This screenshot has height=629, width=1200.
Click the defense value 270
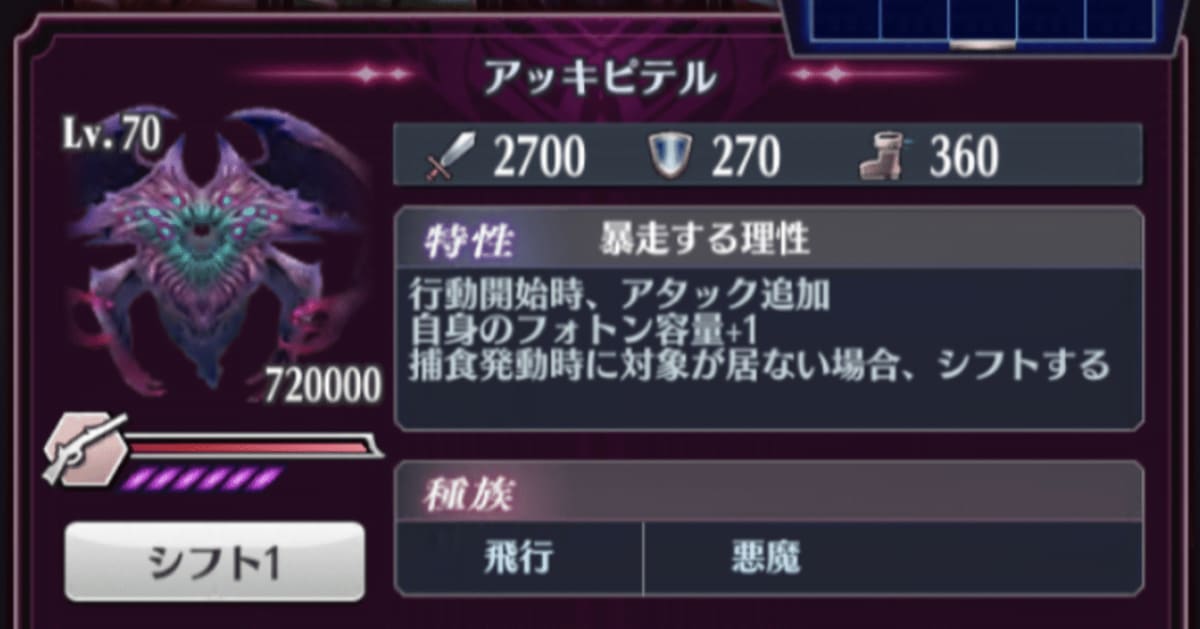point(744,157)
